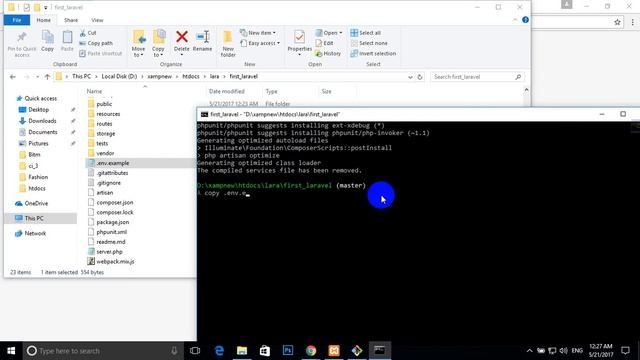Screen dimensions: 640x360
Task: Click the browser bookmark star icon
Action: [617, 22]
